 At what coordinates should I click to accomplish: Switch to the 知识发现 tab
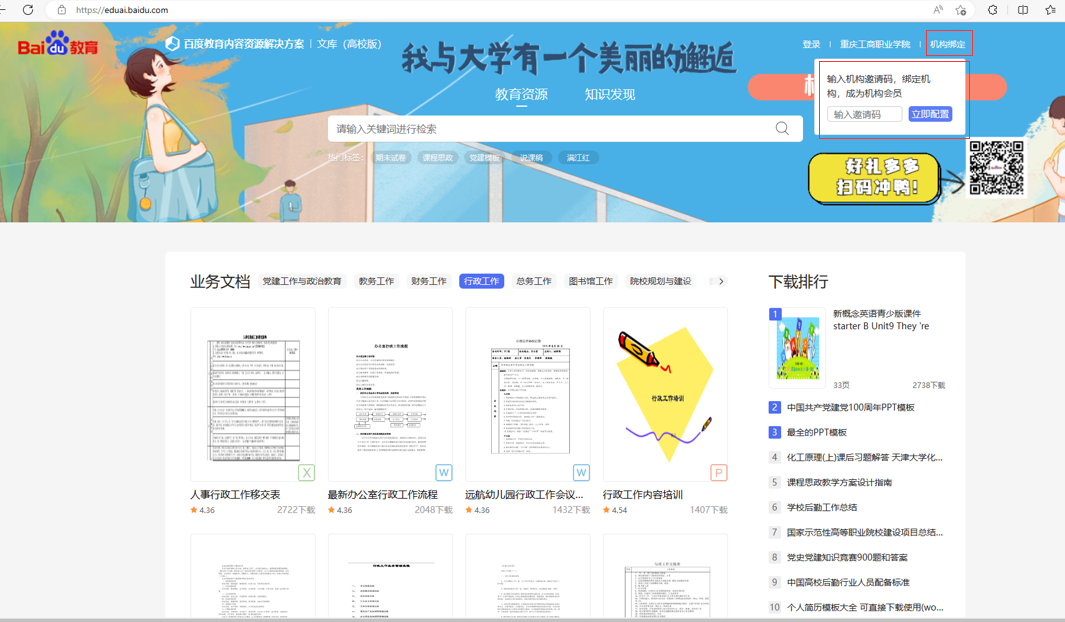(610, 95)
